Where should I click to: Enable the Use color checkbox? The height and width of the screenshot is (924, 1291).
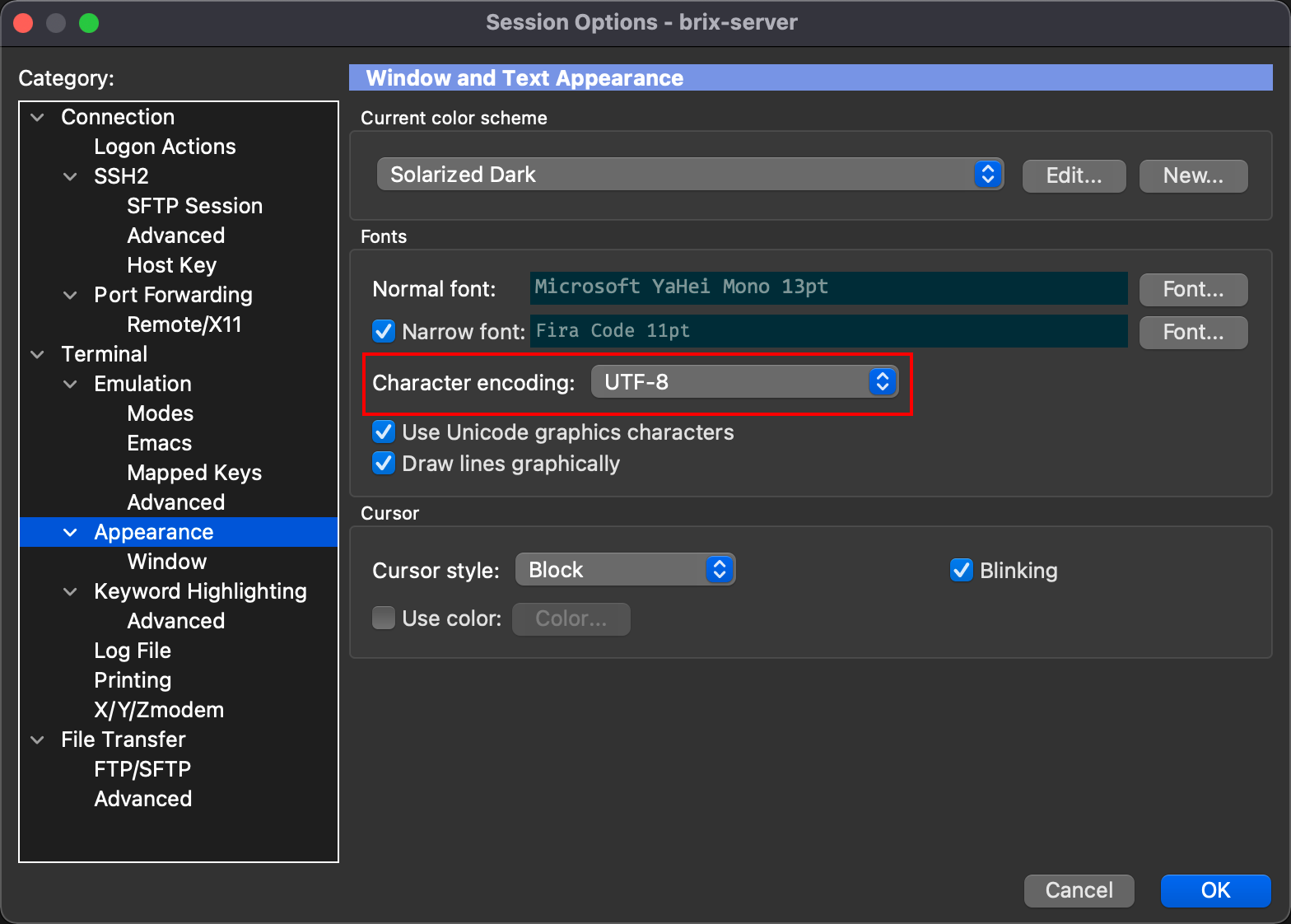[384, 618]
